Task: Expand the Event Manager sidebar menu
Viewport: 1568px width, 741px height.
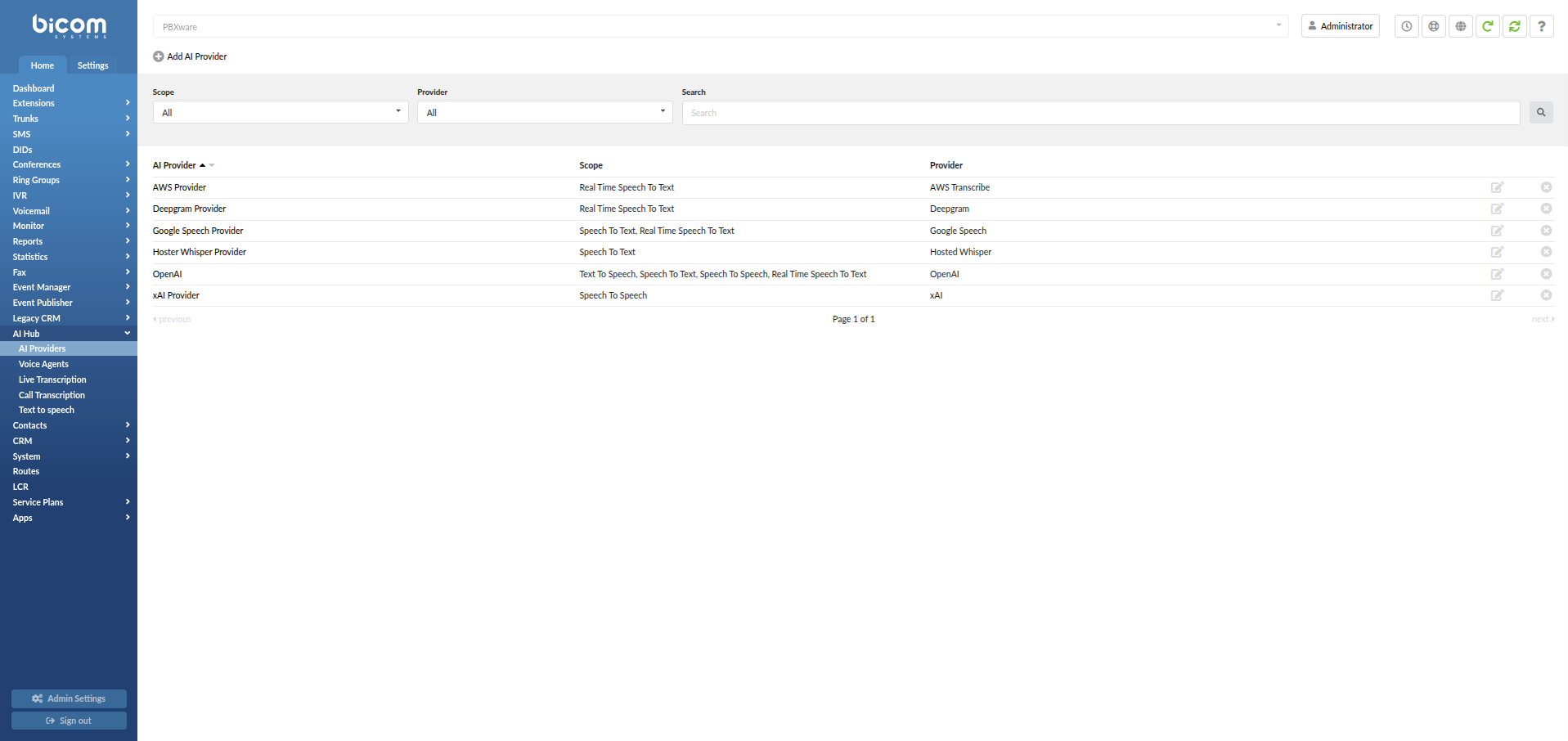Action: (x=69, y=287)
